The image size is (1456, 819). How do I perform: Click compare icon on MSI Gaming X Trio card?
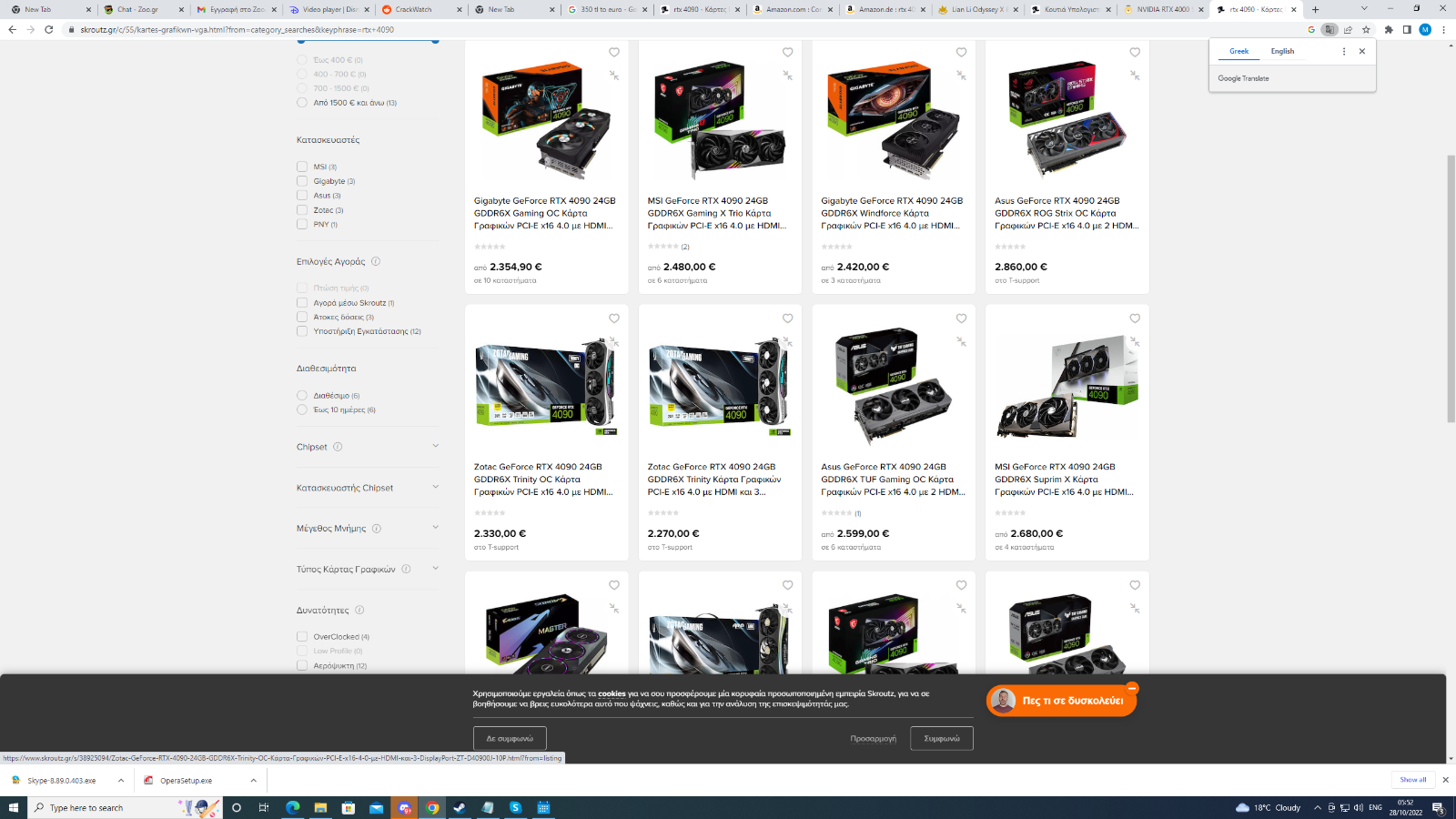coord(788,76)
